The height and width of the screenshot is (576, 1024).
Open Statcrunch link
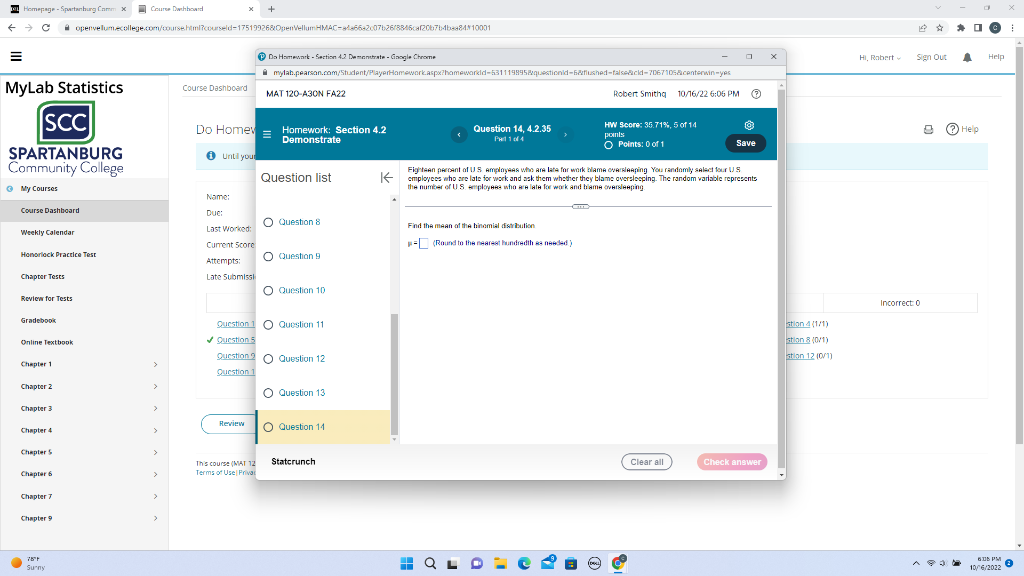[x=293, y=462]
